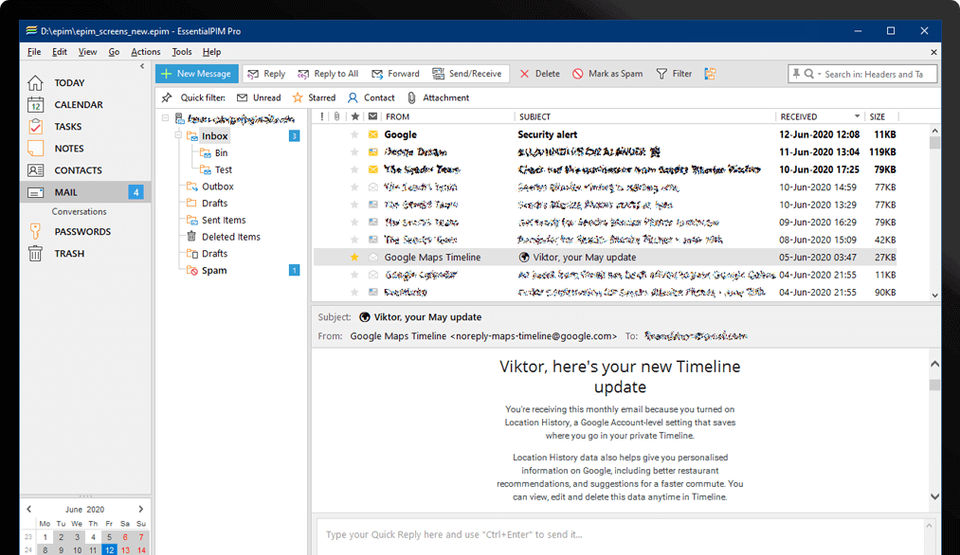Select June 12 in mini calendar
Screen dimensions: 960x555
click(109, 550)
